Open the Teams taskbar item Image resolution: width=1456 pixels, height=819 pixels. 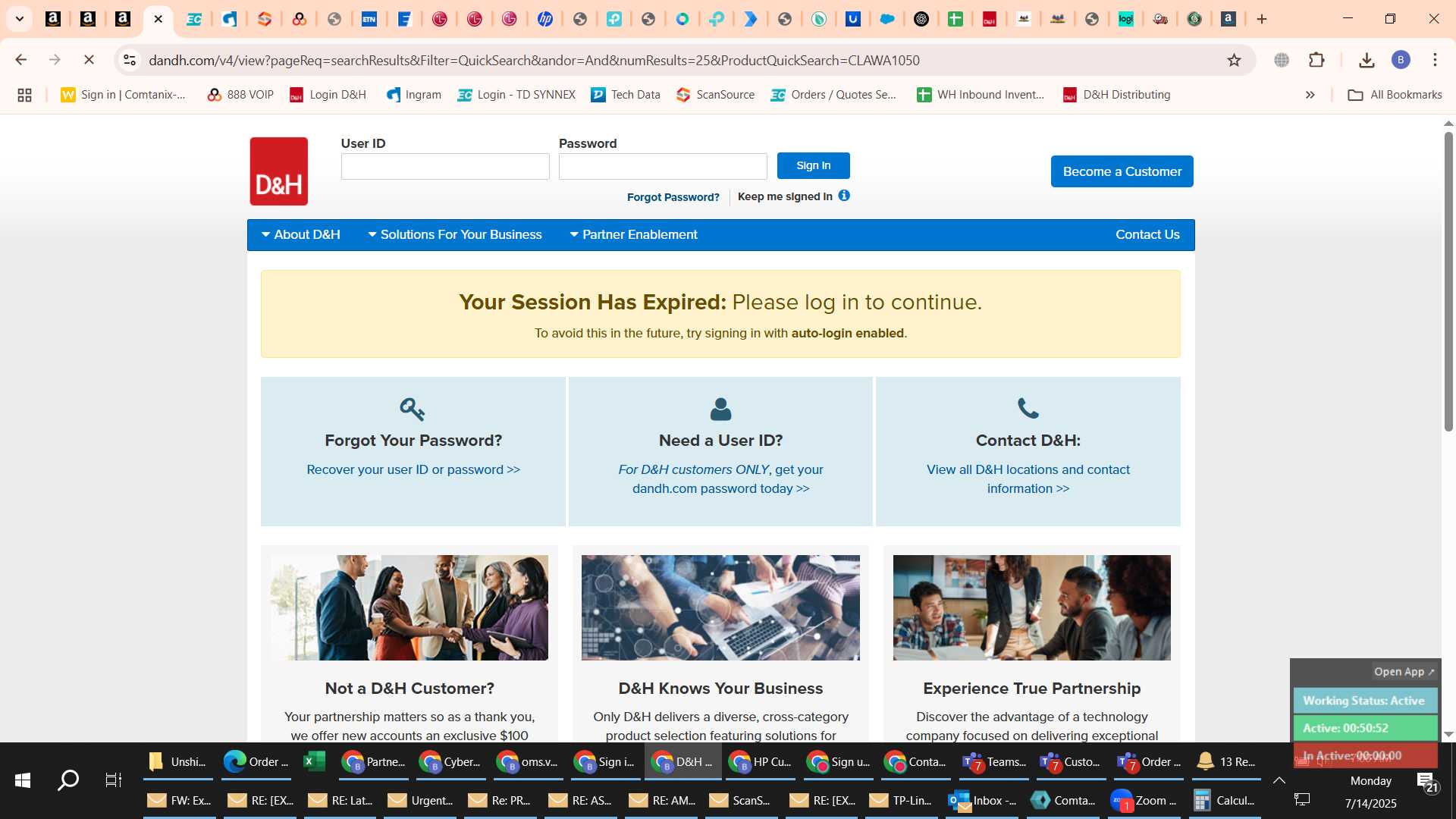994,761
